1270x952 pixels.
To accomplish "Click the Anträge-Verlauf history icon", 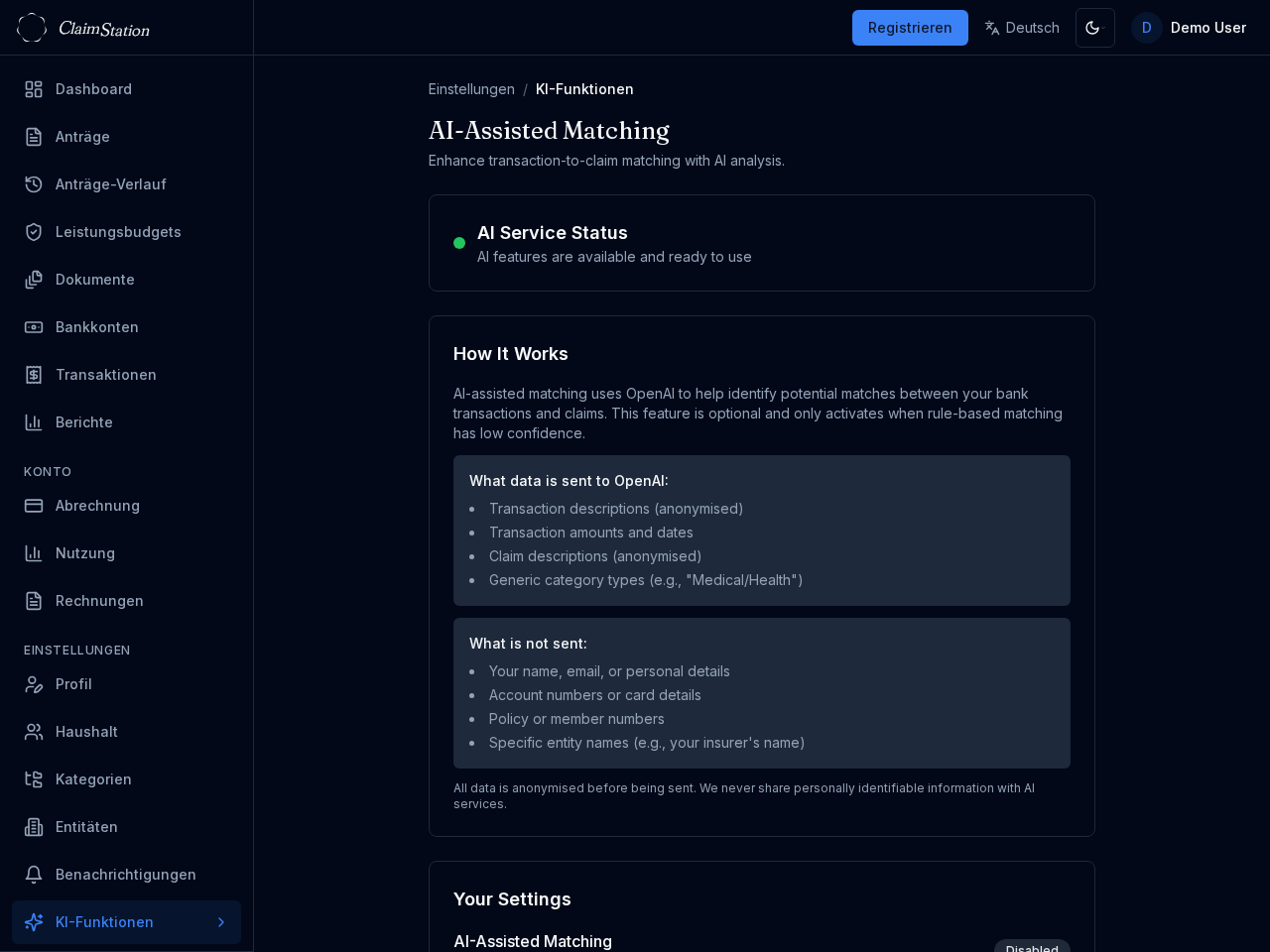I will pyautogui.click(x=34, y=184).
